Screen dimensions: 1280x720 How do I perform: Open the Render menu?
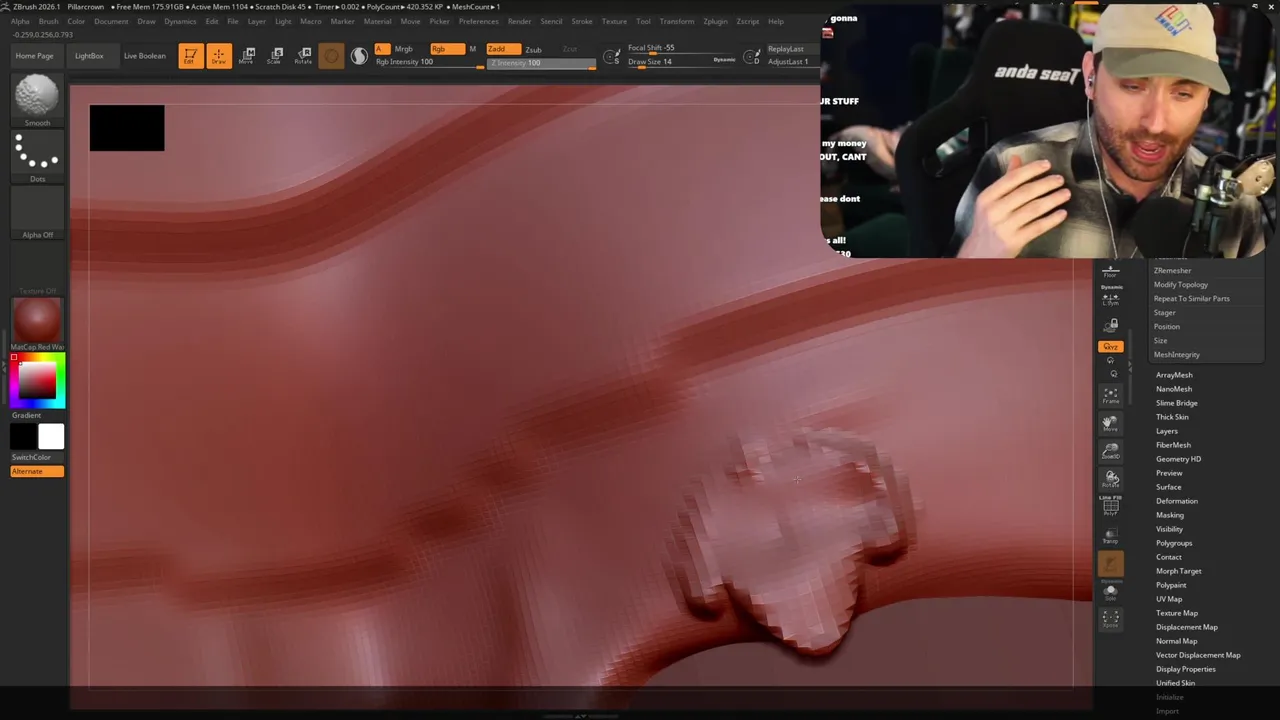tap(519, 21)
